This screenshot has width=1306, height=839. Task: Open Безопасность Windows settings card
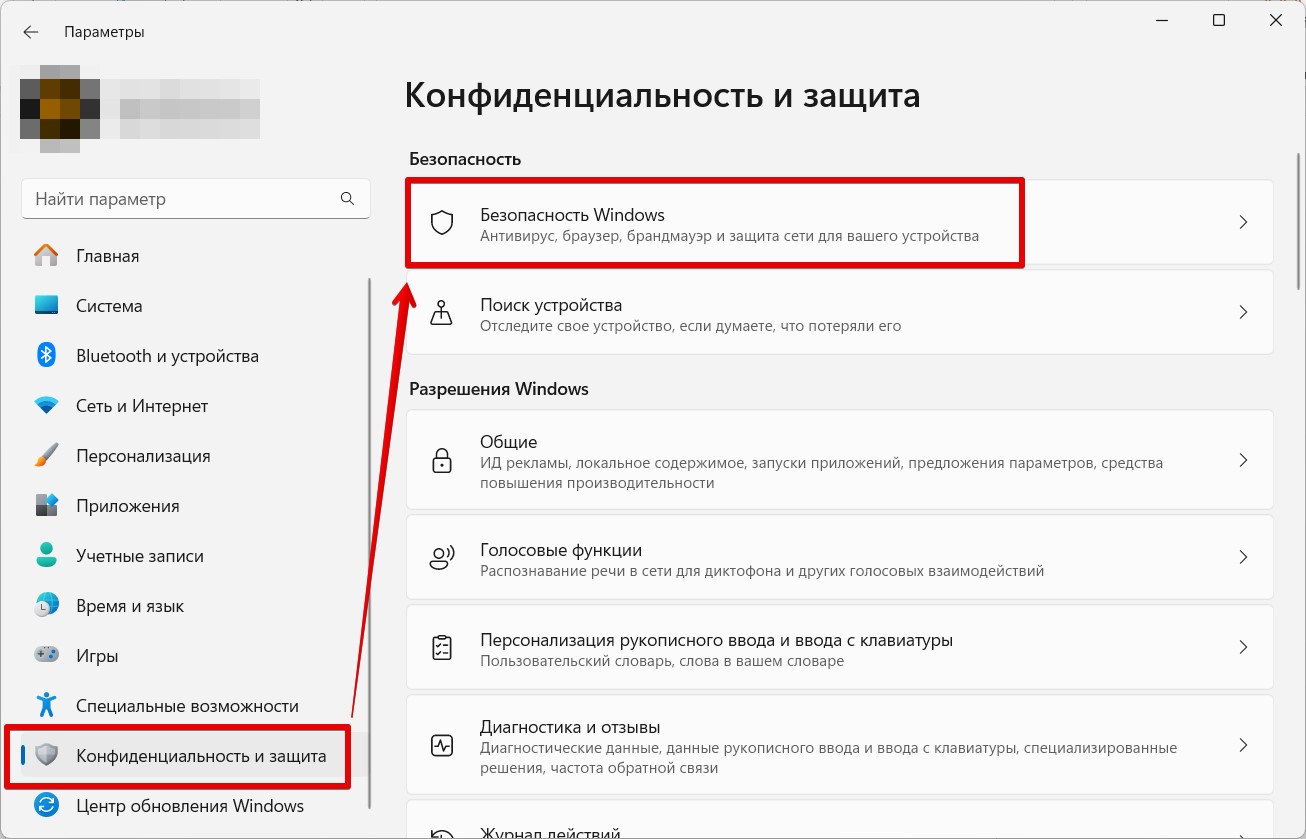point(839,222)
